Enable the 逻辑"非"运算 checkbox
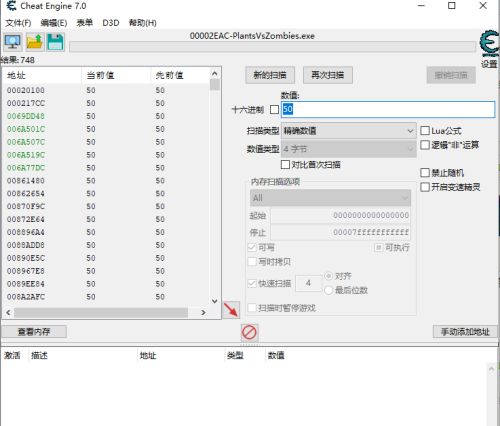Screen dimensions: 500x426 point(425,145)
